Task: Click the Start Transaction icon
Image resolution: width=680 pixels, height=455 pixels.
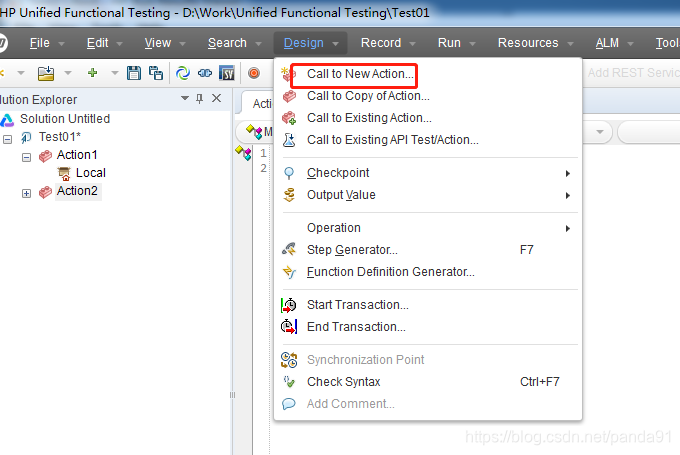Action: [x=289, y=305]
